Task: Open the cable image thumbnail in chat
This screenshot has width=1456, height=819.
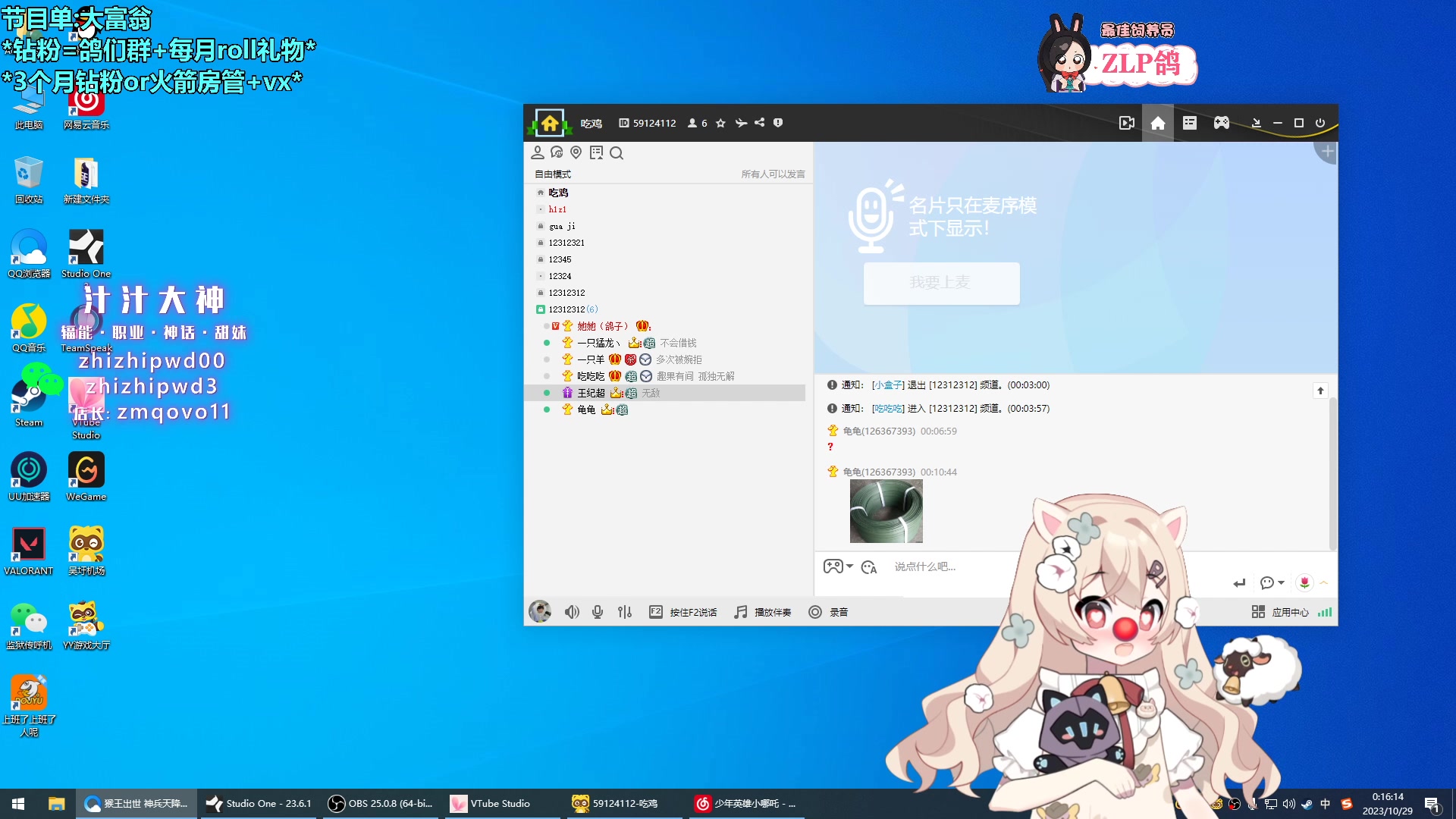Action: click(x=886, y=511)
